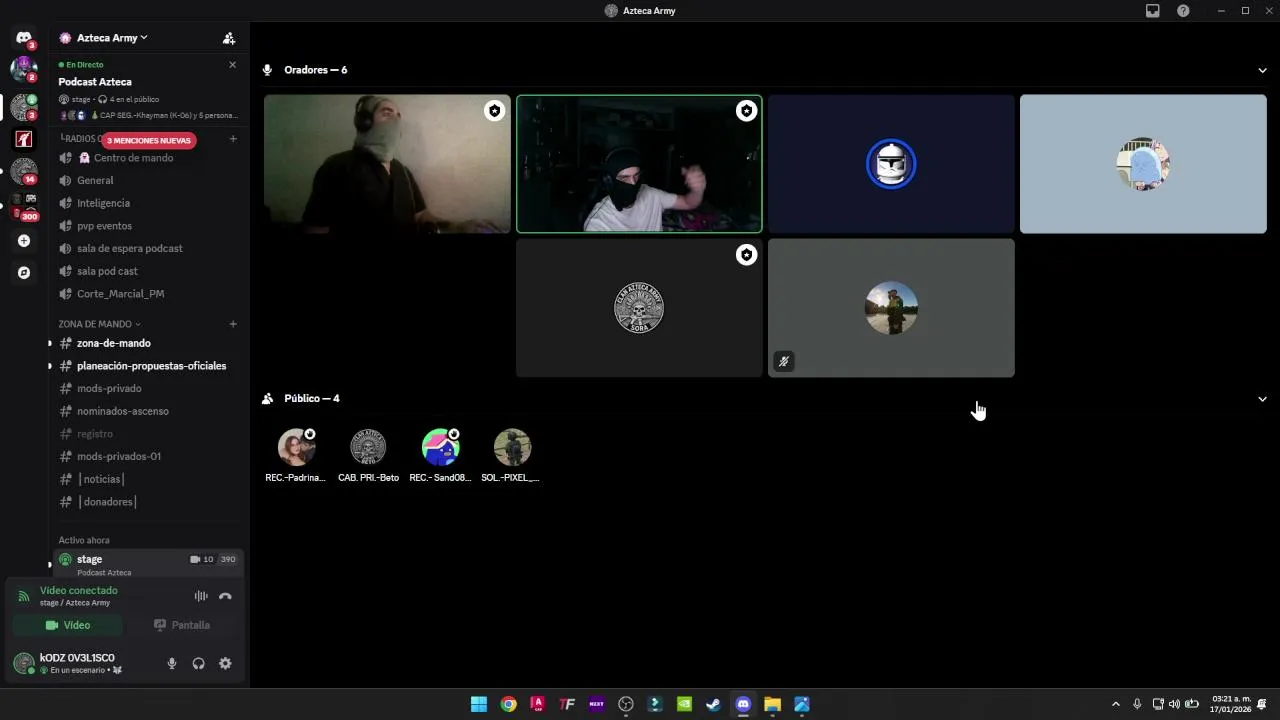Launch Google Chrome from taskbar

(508, 704)
